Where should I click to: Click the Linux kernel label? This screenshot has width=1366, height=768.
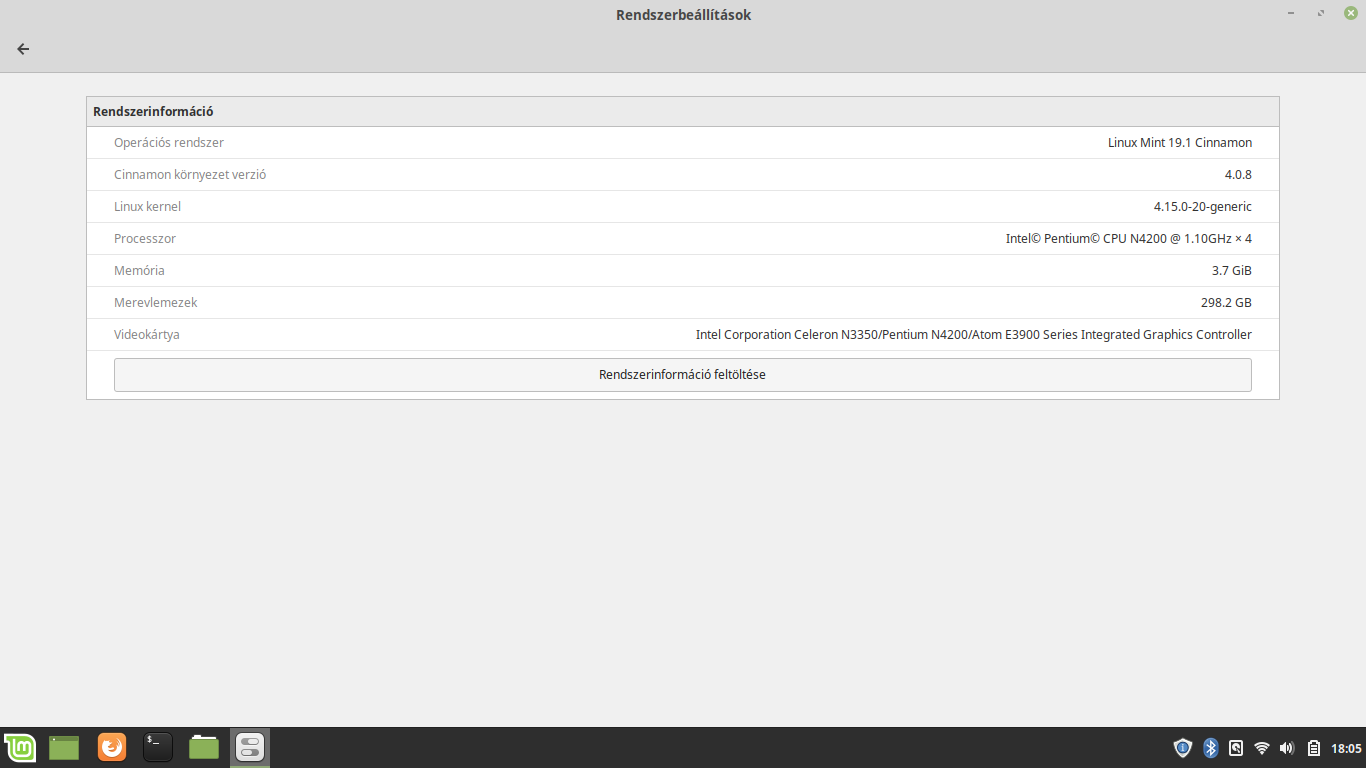[x=147, y=207]
